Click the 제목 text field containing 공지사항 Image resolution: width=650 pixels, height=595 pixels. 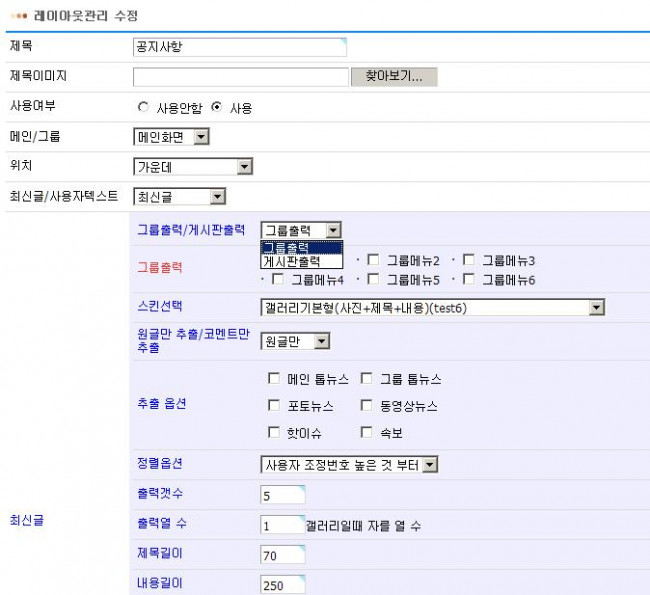(239, 47)
